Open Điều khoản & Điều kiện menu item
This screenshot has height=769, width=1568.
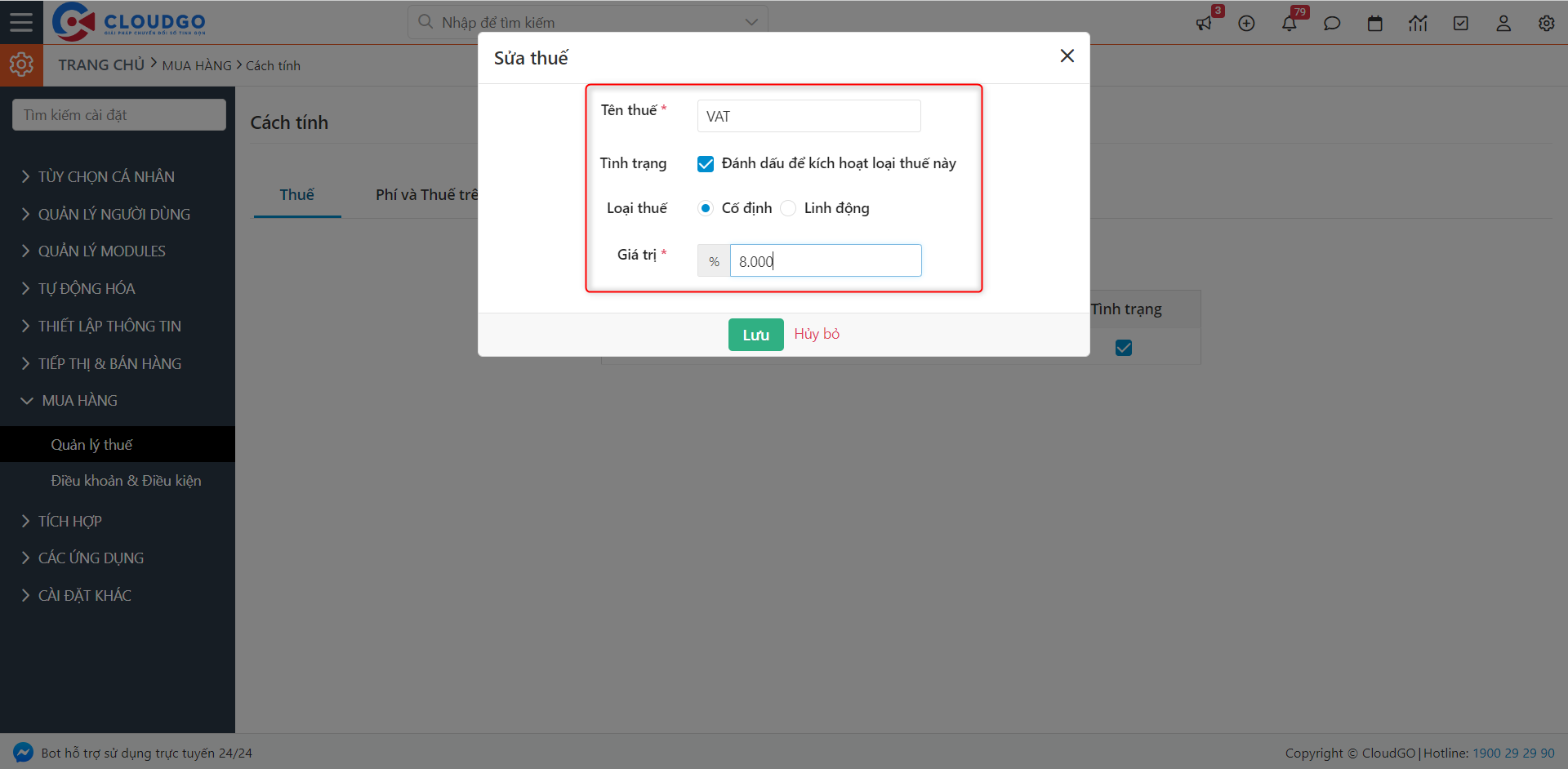tap(126, 481)
